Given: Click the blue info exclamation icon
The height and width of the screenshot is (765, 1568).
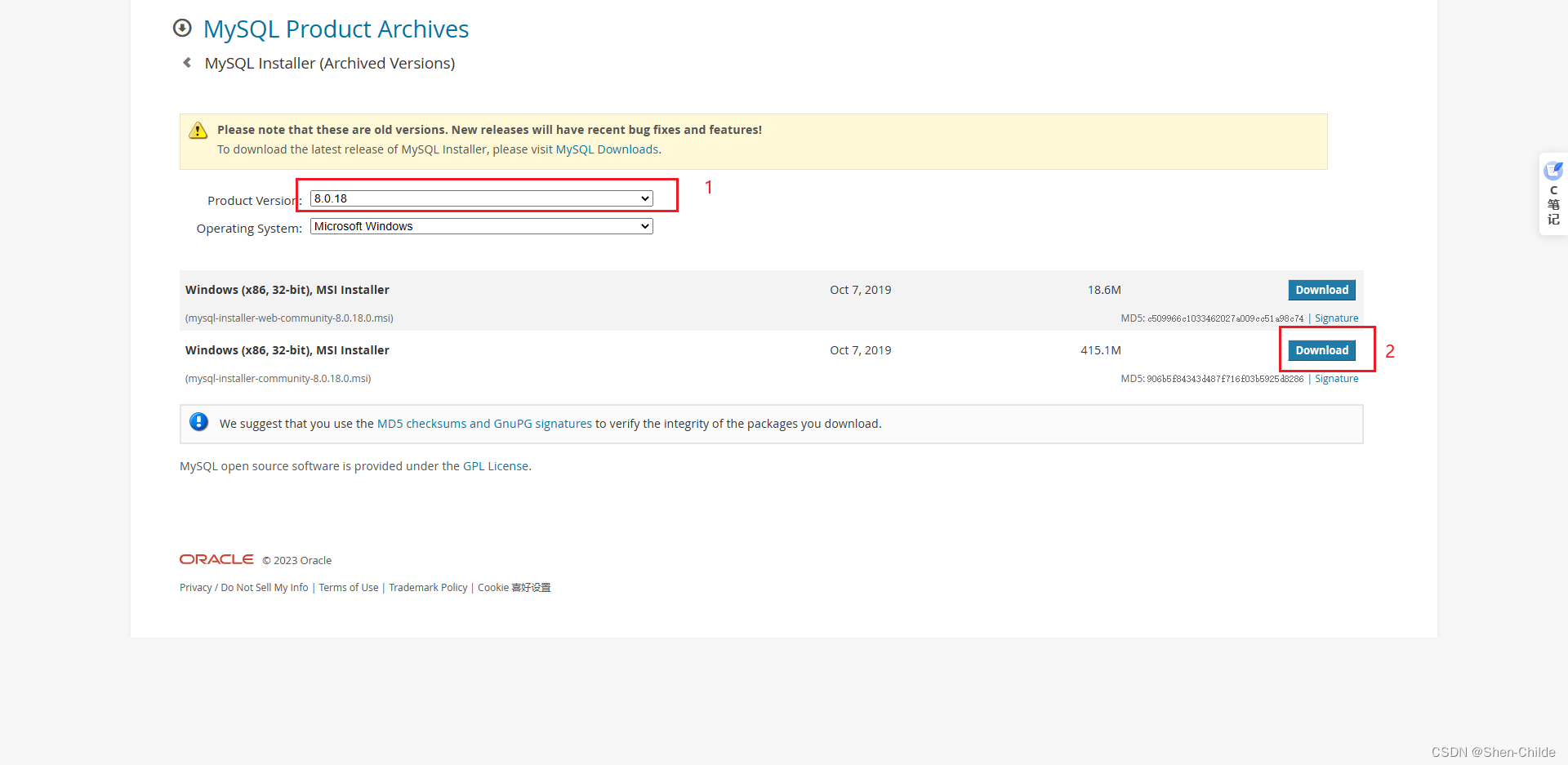Looking at the screenshot, I should [x=198, y=422].
